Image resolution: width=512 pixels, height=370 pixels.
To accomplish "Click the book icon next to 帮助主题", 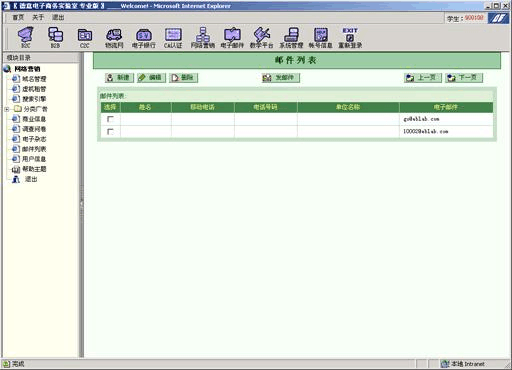I will pos(16,169).
